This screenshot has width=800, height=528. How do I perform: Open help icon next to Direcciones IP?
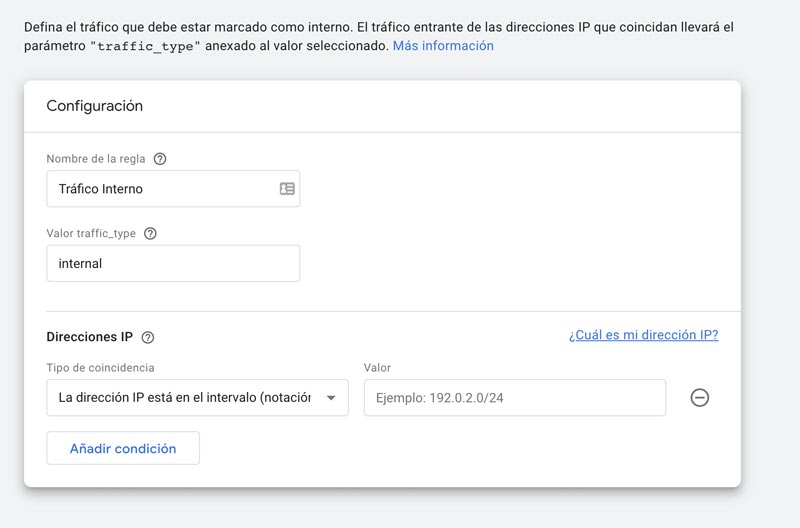point(148,337)
